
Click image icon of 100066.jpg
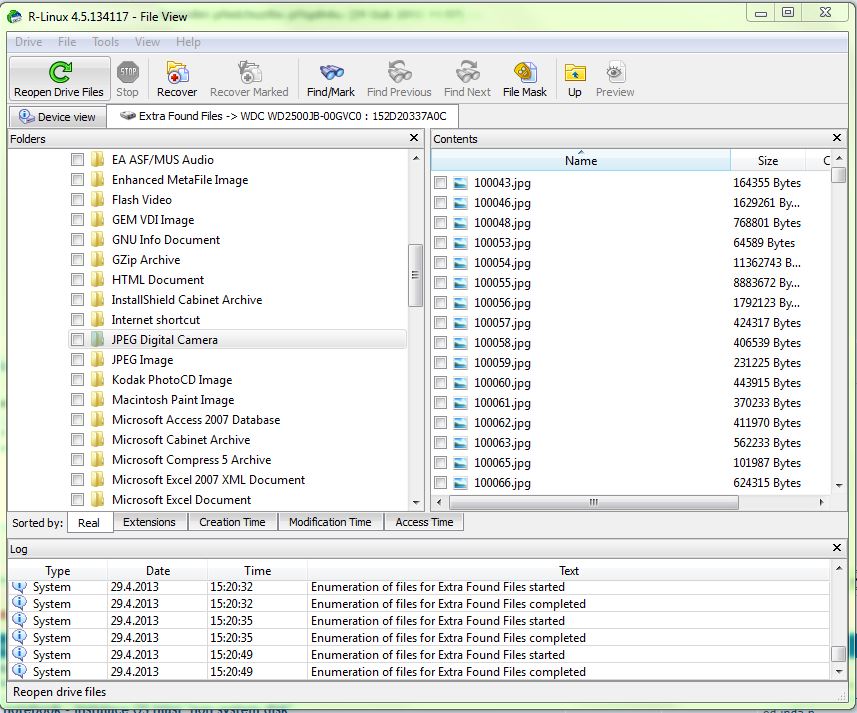(461, 483)
